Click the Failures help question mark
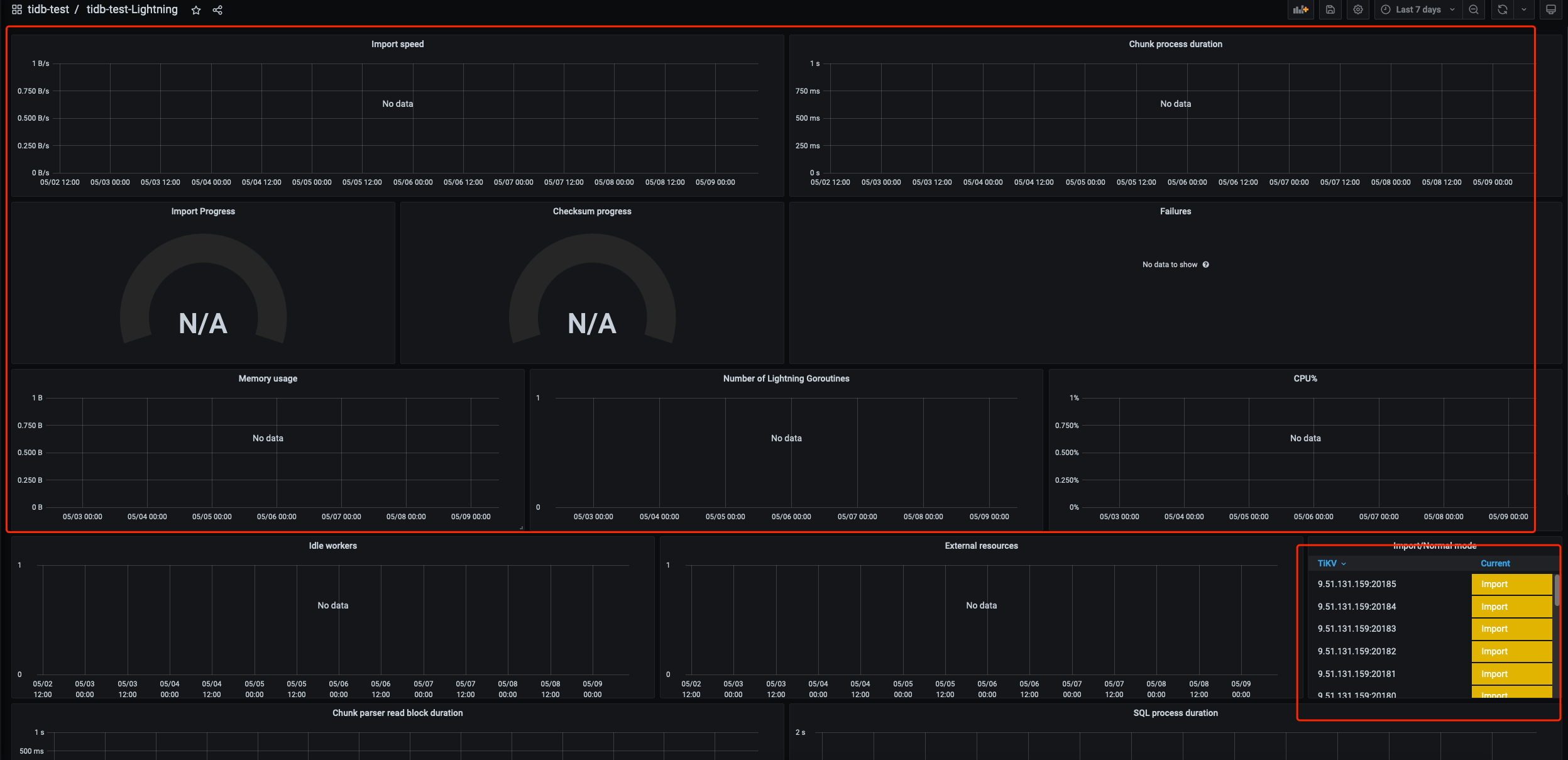 [1205, 265]
